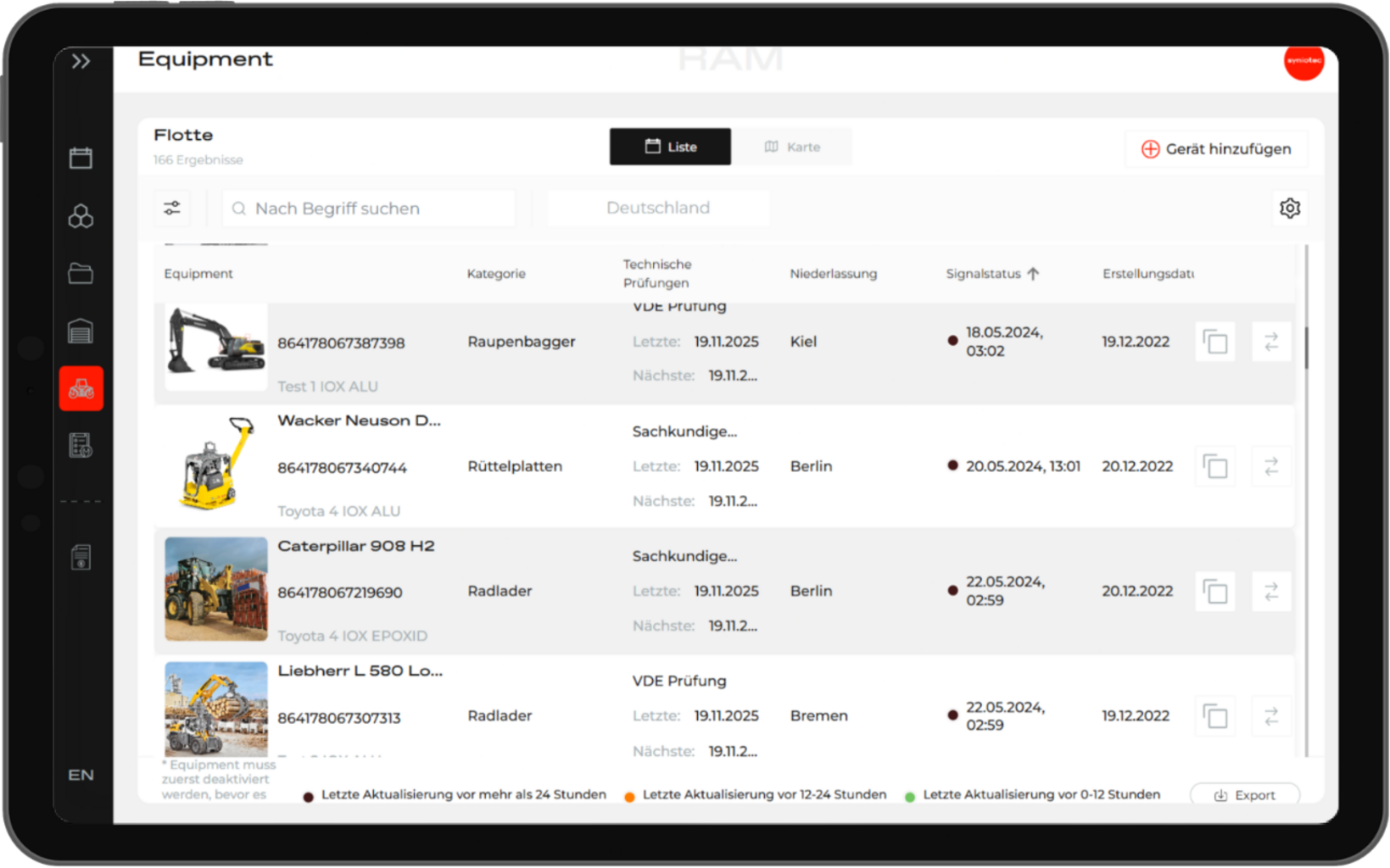
Task: Open the warehouse icon in sidebar
Action: 81,331
